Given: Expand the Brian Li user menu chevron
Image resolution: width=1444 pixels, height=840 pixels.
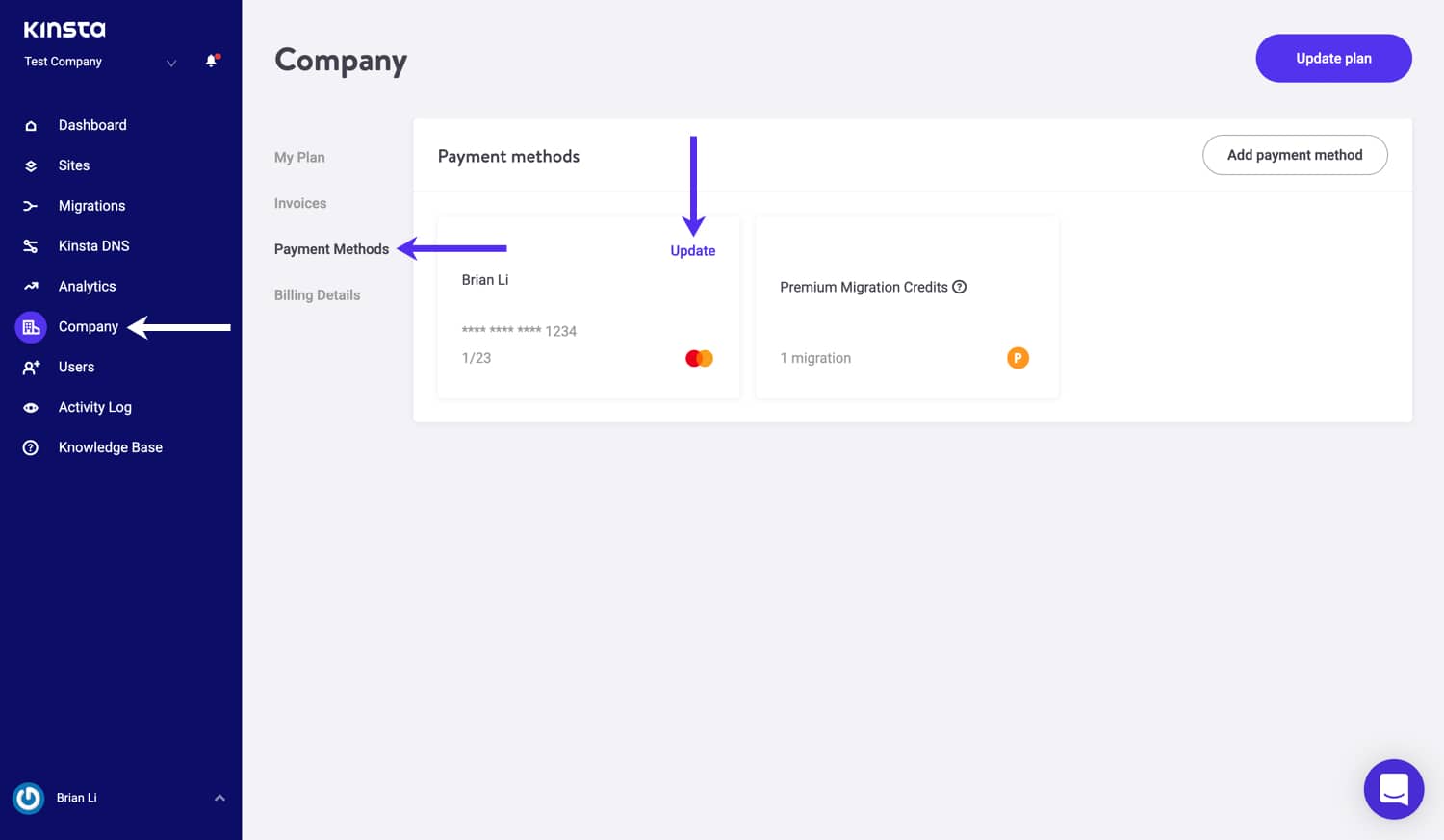Looking at the screenshot, I should coord(219,799).
